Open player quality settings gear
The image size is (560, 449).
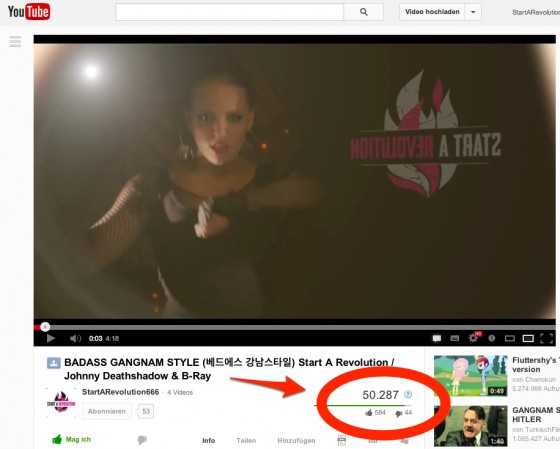pyautogui.click(x=474, y=338)
